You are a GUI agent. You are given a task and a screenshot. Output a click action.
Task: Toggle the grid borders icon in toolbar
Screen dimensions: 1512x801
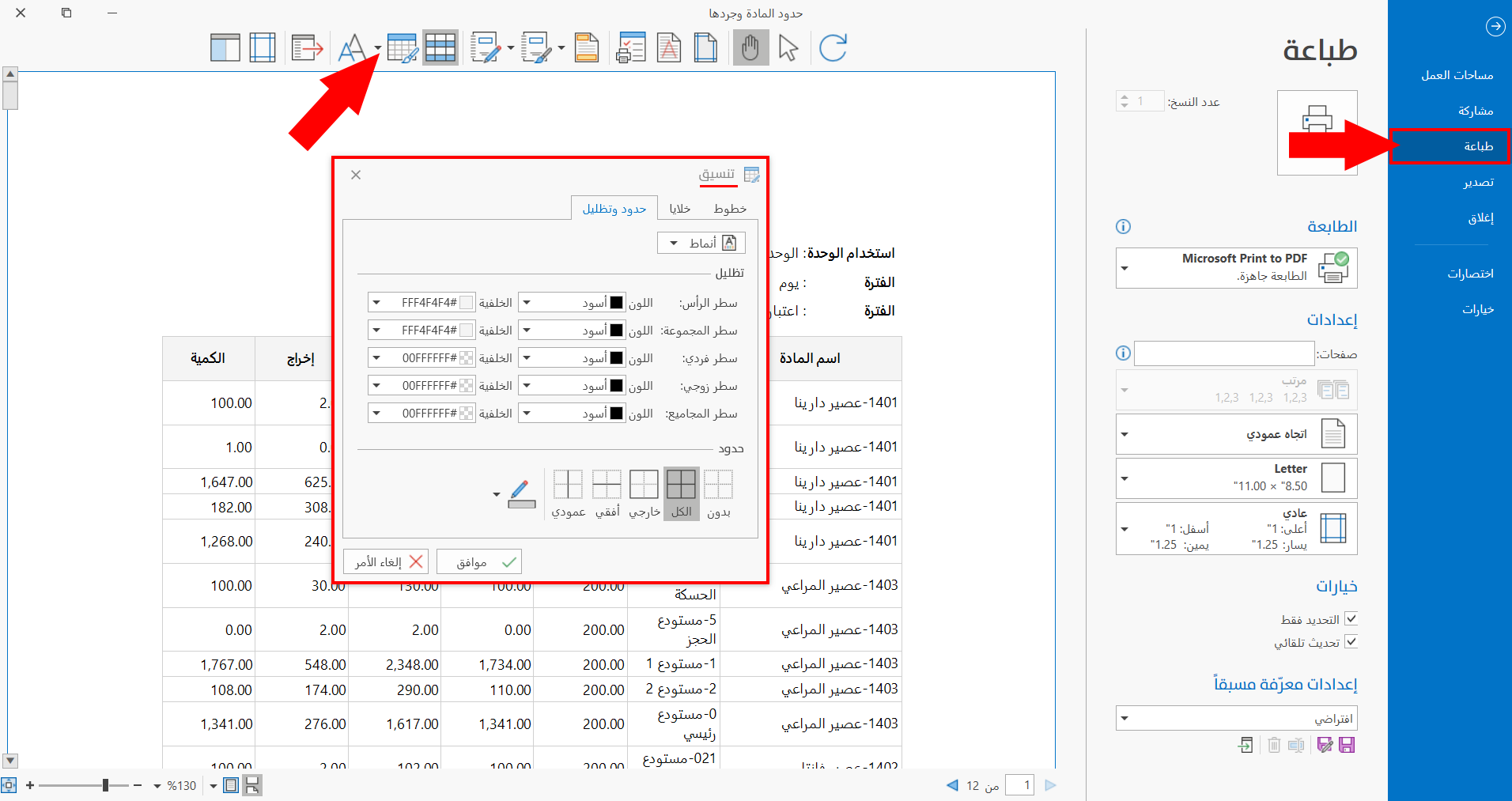coord(440,48)
